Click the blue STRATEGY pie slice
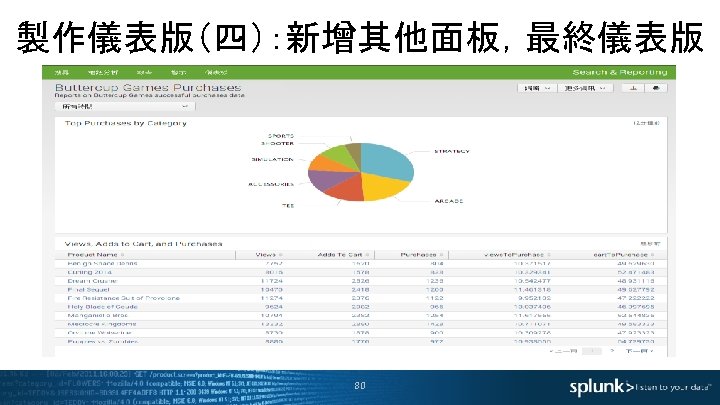720x405 pixels. 388,161
